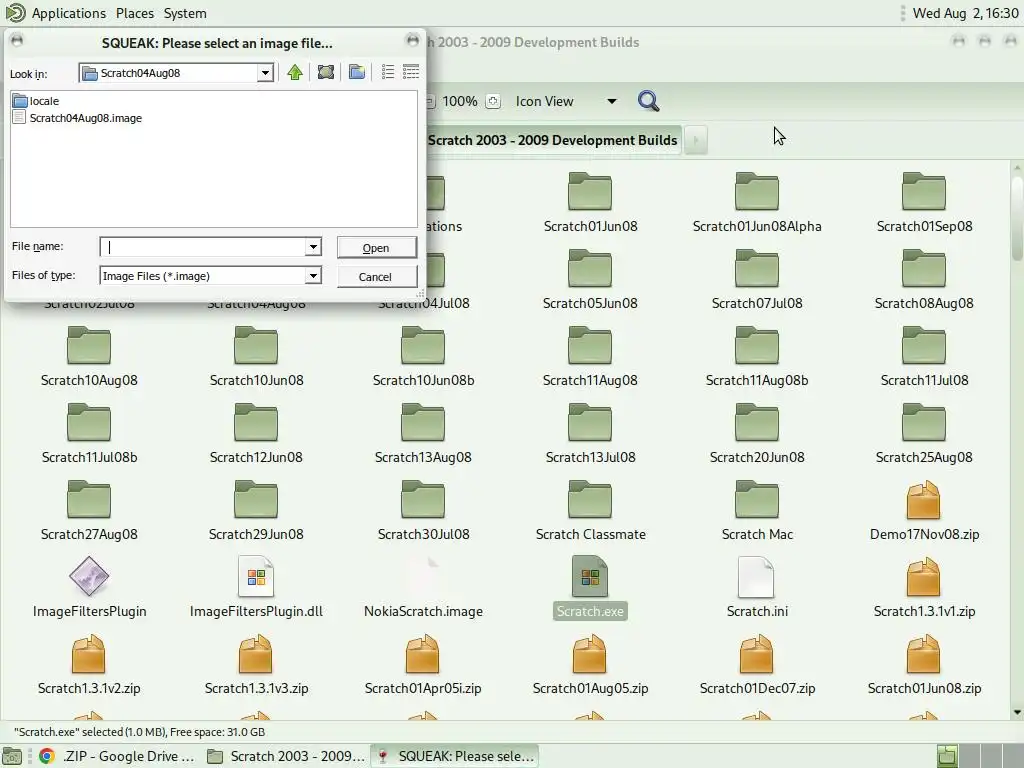This screenshot has height=768, width=1024.
Task: Switch file dialog to details view
Action: 411,72
